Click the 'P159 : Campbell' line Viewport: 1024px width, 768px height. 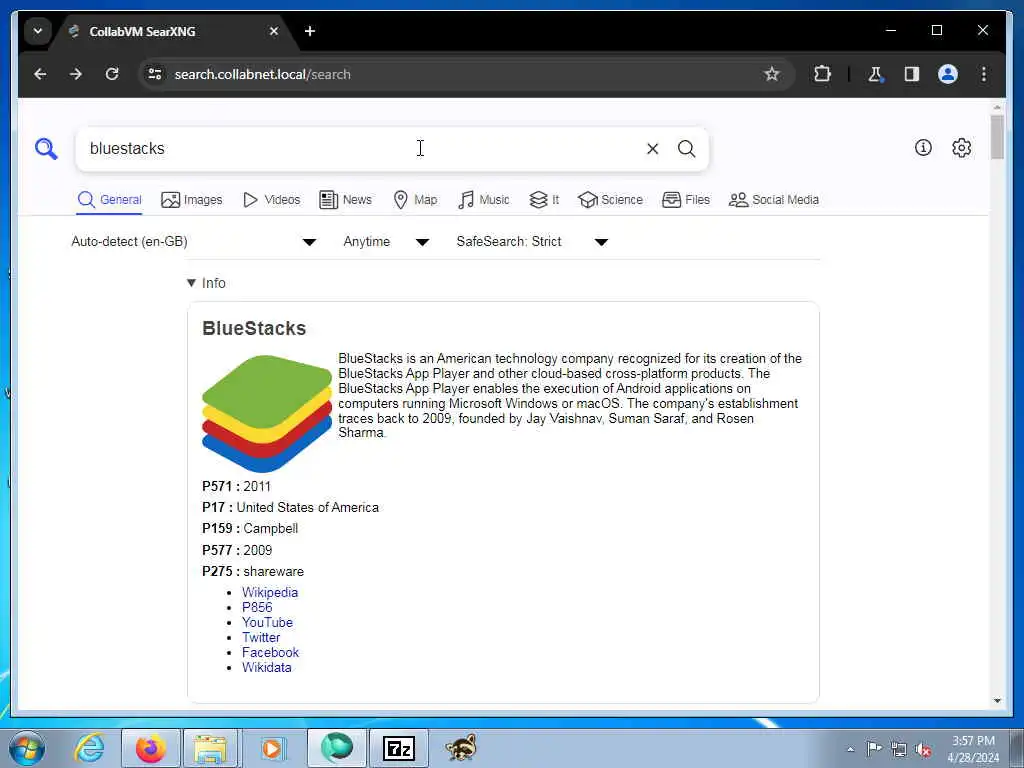(x=250, y=528)
